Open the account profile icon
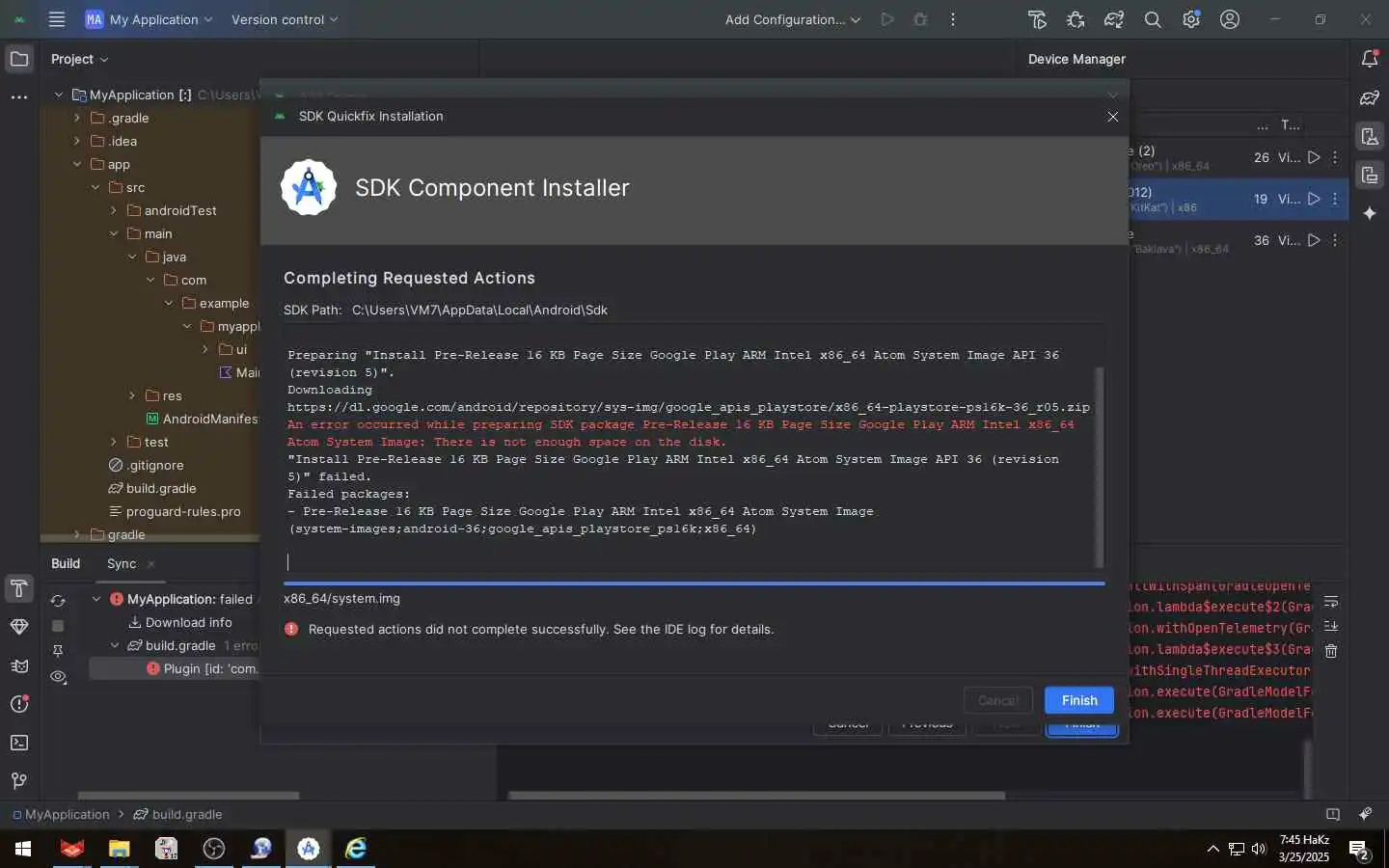This screenshot has width=1389, height=868. coord(1230,19)
